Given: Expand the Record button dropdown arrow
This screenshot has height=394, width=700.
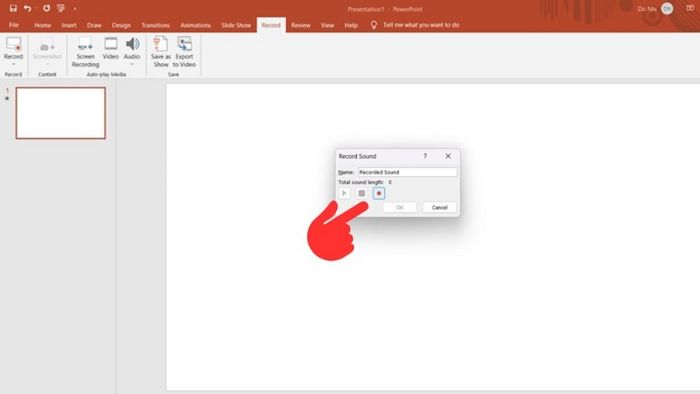Looking at the screenshot, I should pos(13,65).
